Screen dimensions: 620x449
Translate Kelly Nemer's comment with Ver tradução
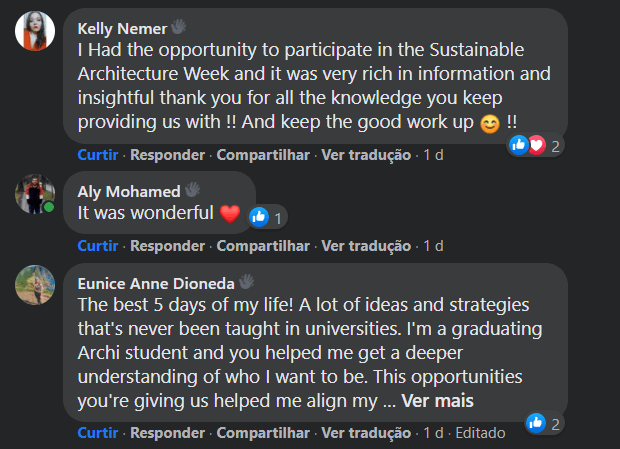tap(366, 155)
